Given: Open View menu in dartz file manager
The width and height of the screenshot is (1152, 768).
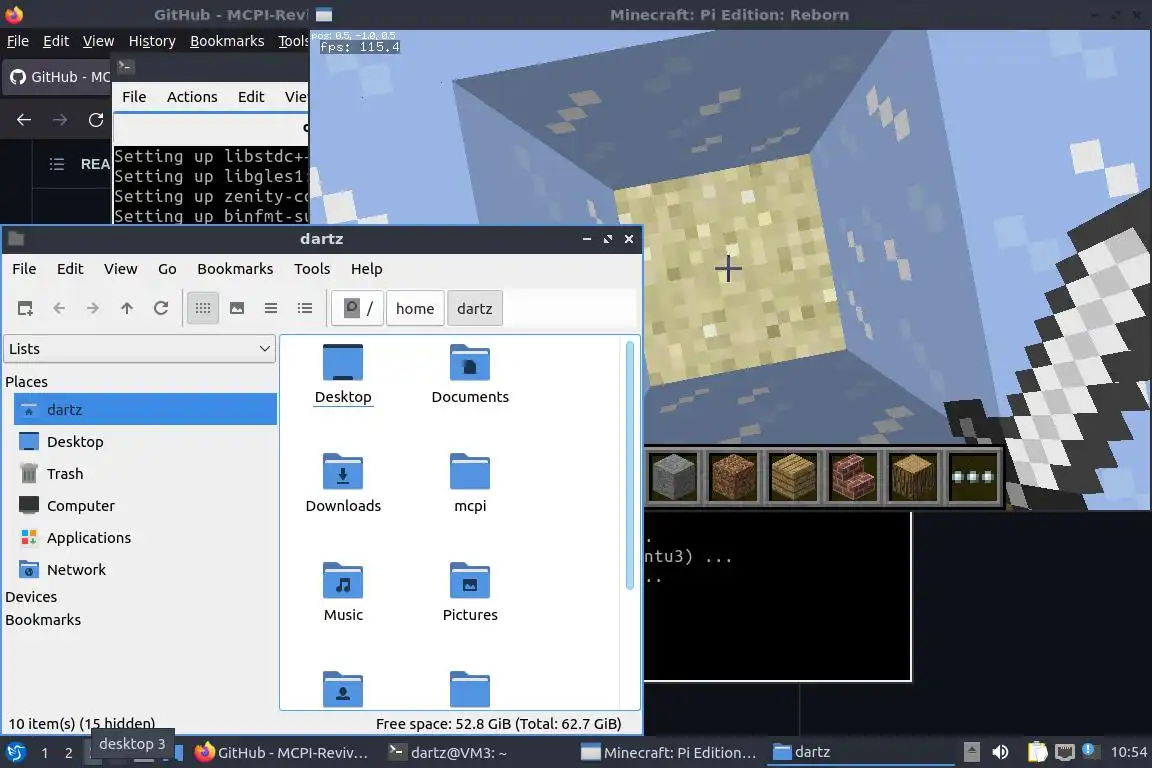Looking at the screenshot, I should (x=120, y=268).
